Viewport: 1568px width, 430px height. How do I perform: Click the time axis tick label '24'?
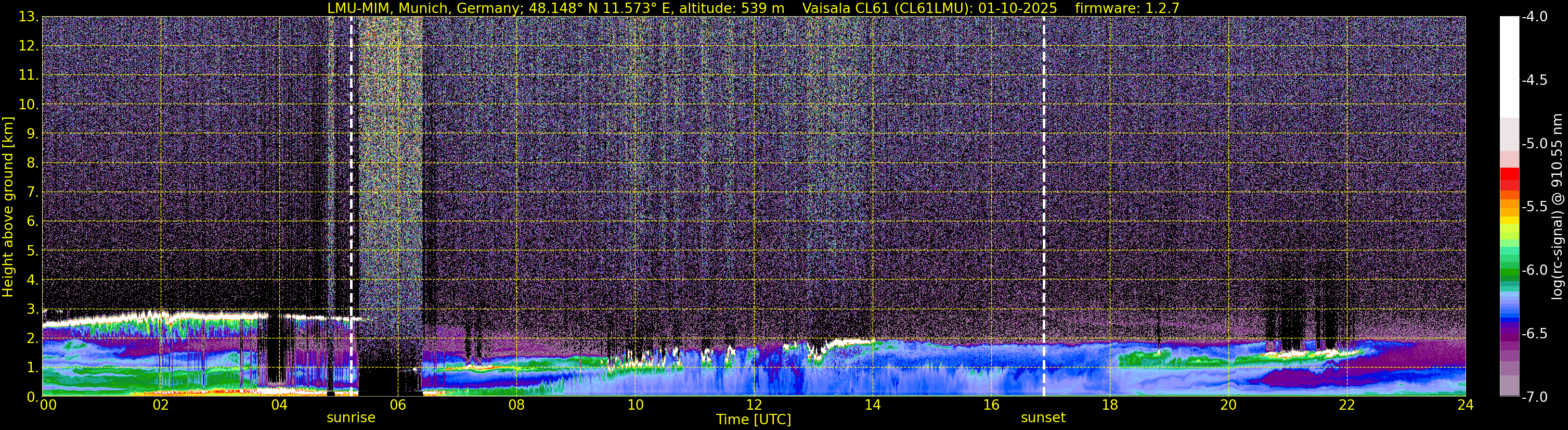point(1466,405)
